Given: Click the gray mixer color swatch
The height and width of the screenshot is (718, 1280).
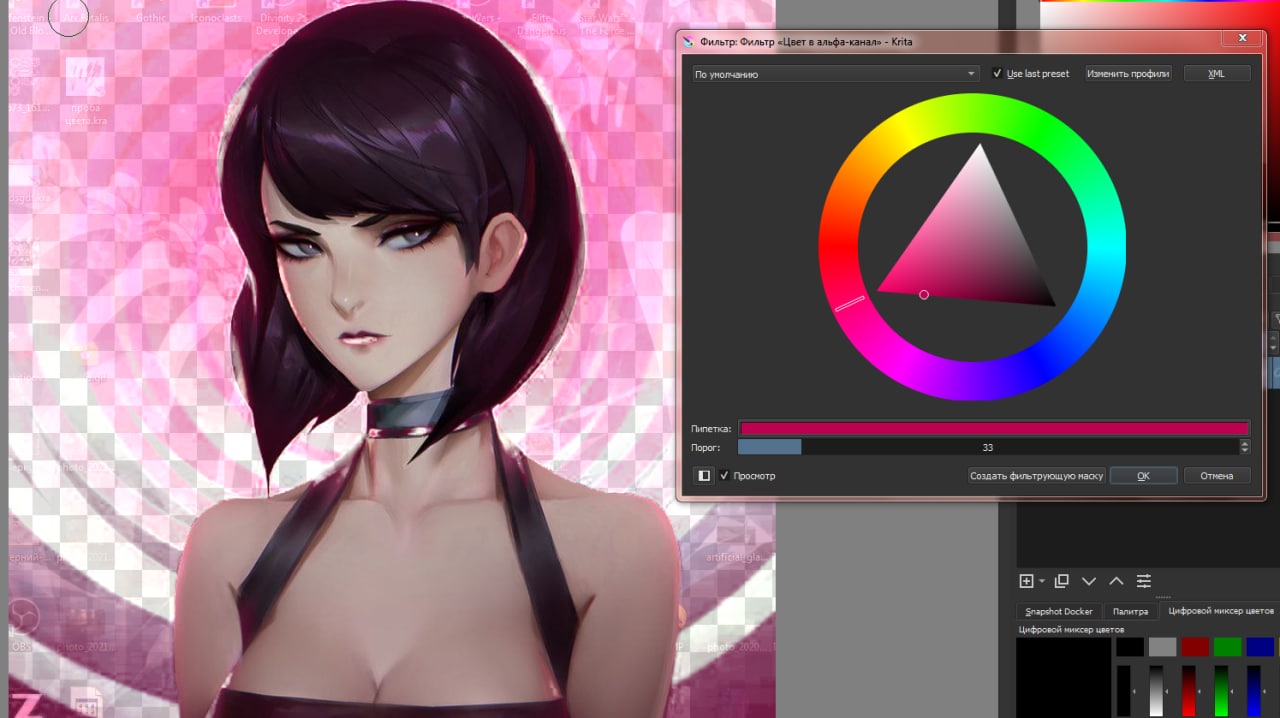Looking at the screenshot, I should (x=1162, y=647).
